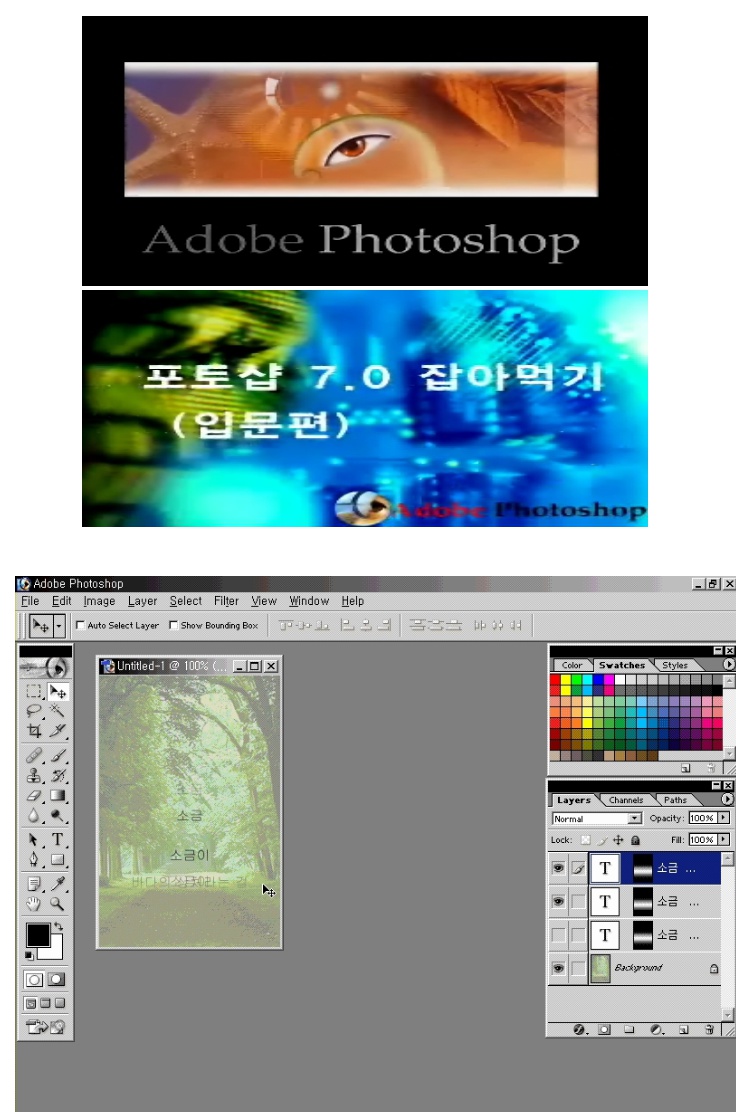Select the Hand tool
Image resolution: width=736 pixels, height=1112 pixels.
(34, 904)
